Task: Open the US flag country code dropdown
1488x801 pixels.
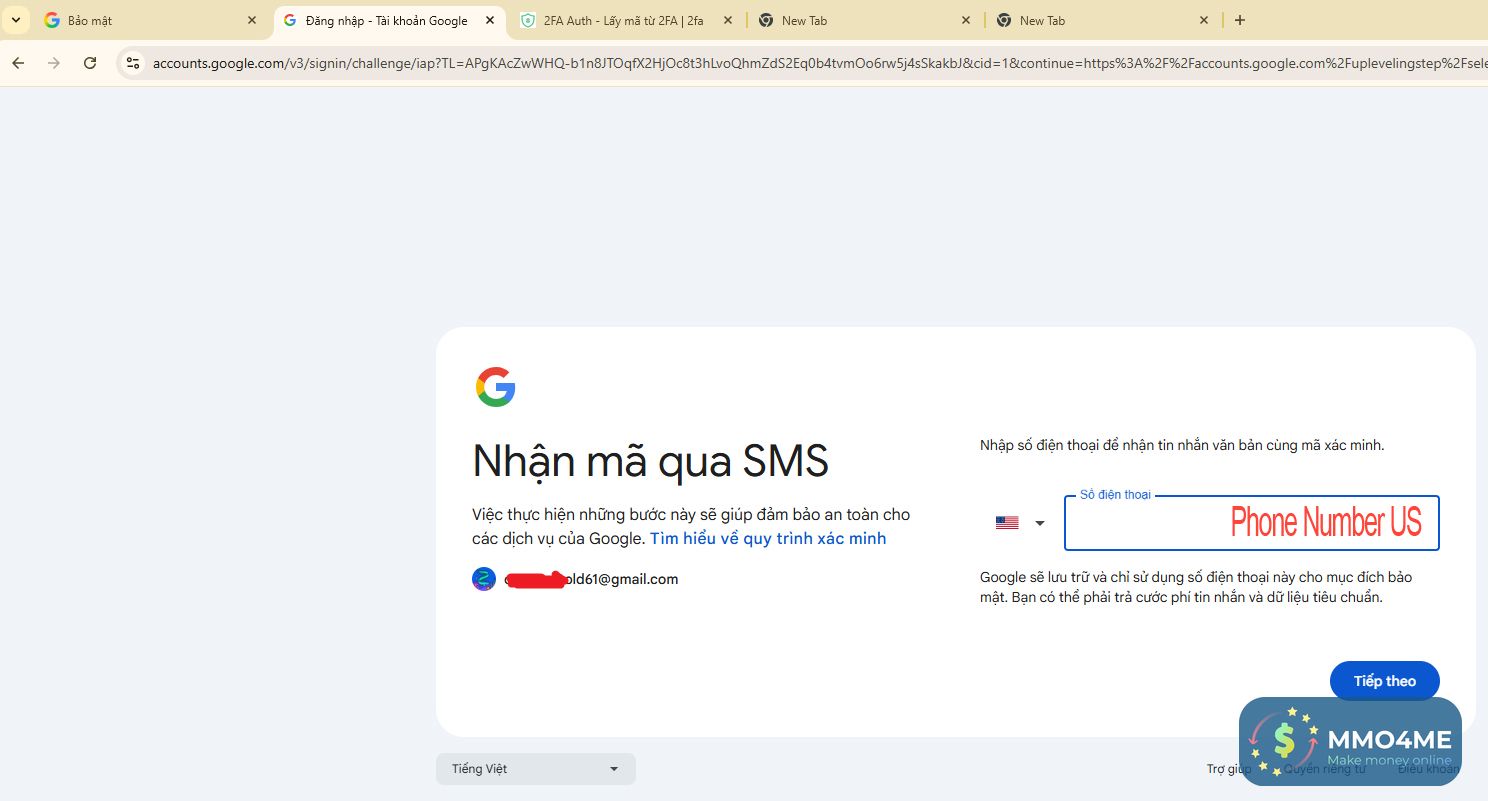Action: (x=1020, y=523)
